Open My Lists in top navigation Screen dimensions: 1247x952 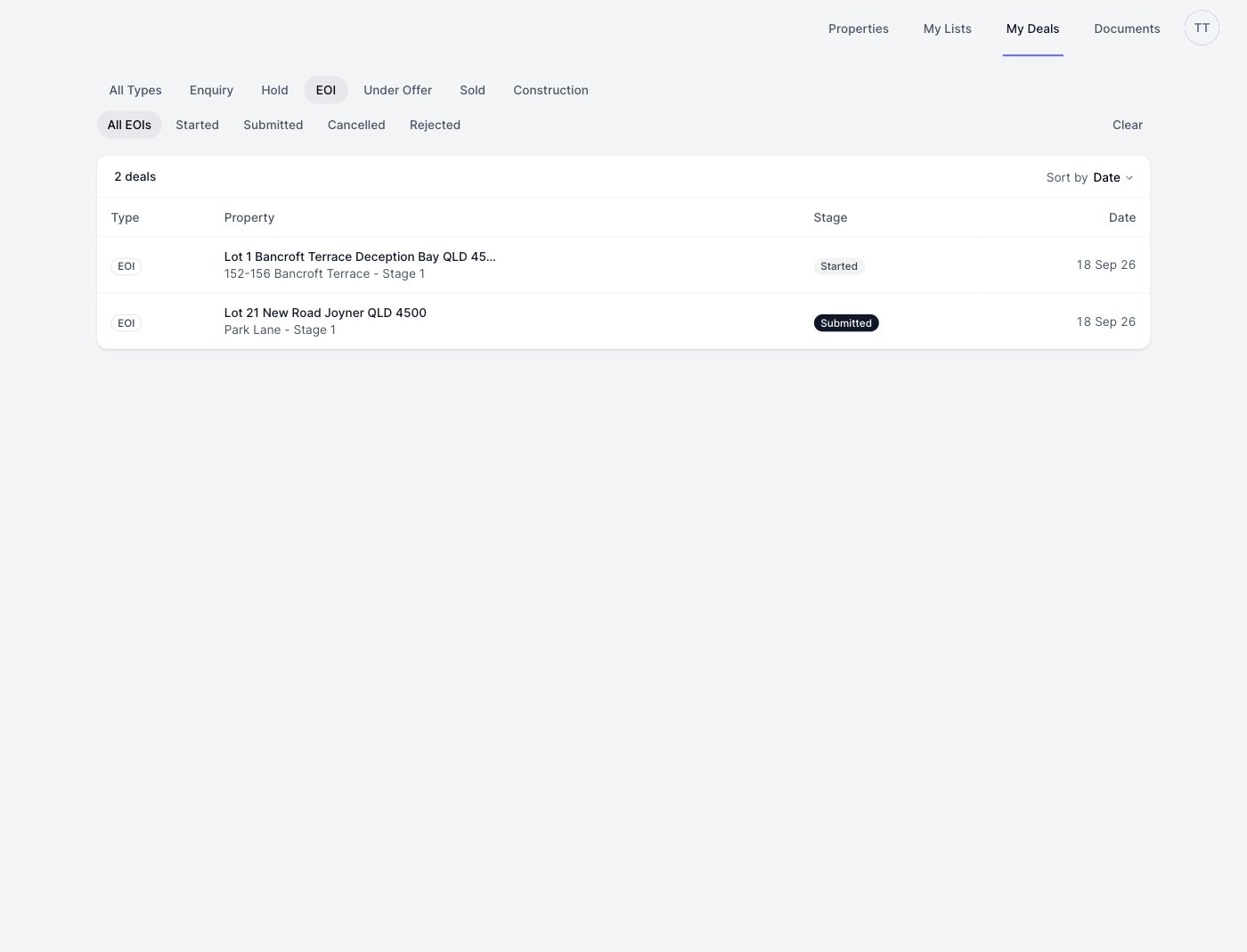(948, 28)
